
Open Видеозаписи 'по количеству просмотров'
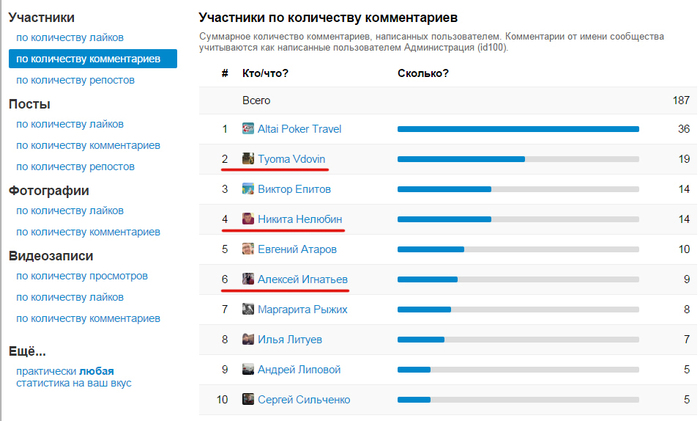pos(82,276)
